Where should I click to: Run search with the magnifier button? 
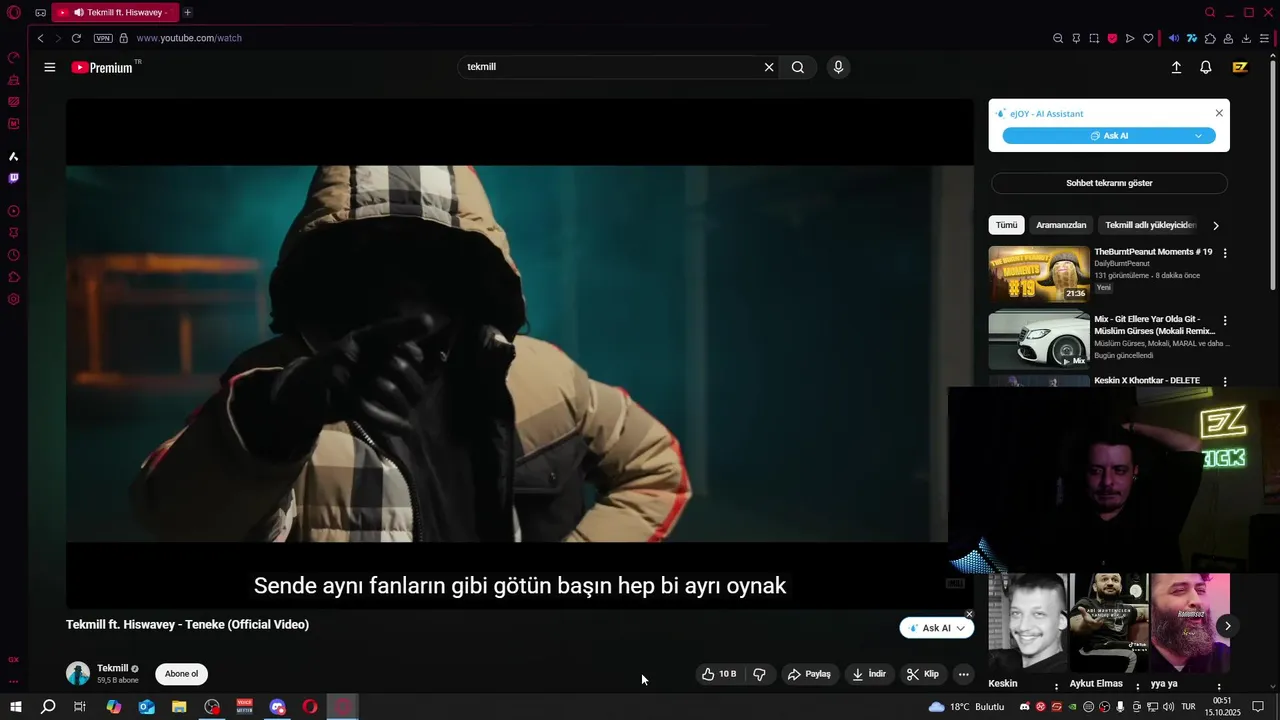point(798,67)
